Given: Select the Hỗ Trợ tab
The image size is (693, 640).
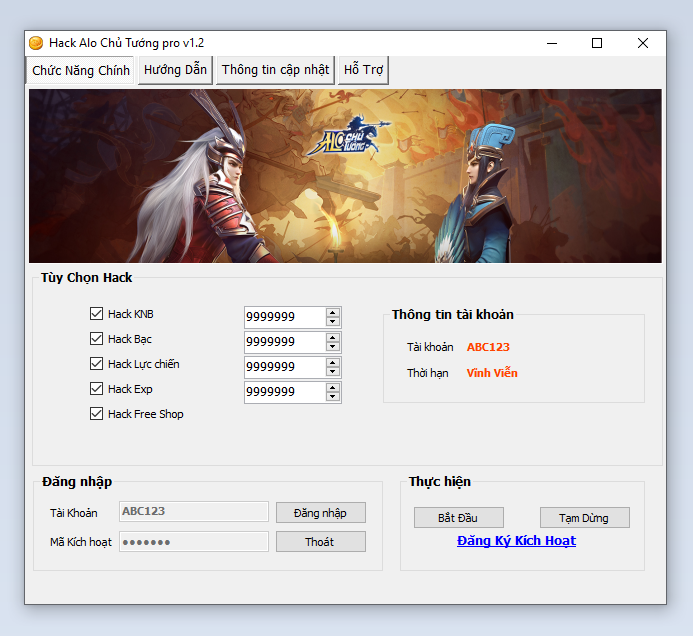Looking at the screenshot, I should [363, 70].
